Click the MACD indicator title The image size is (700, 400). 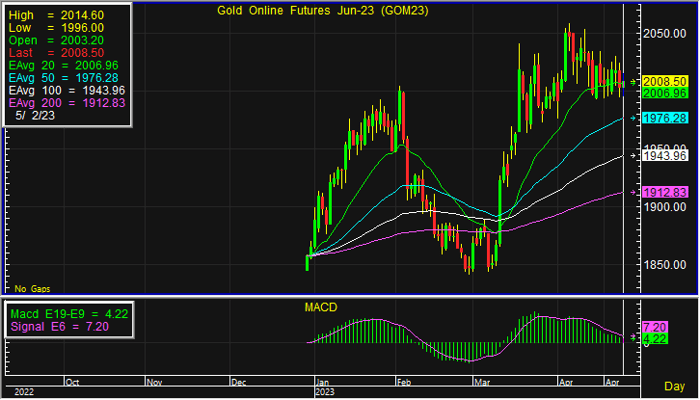320,308
